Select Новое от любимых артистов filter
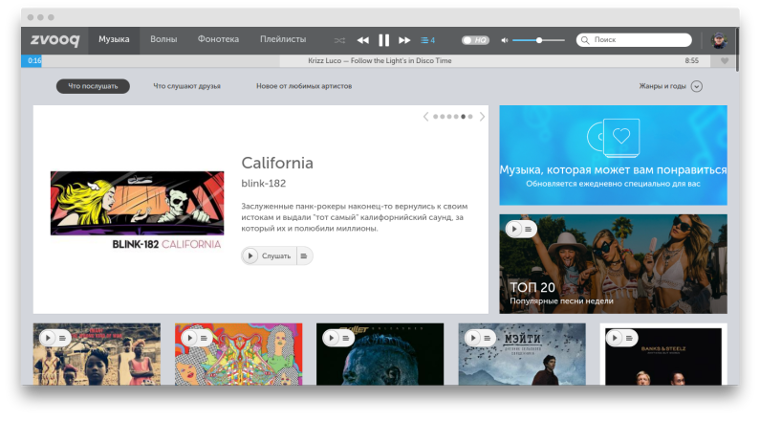 point(304,86)
